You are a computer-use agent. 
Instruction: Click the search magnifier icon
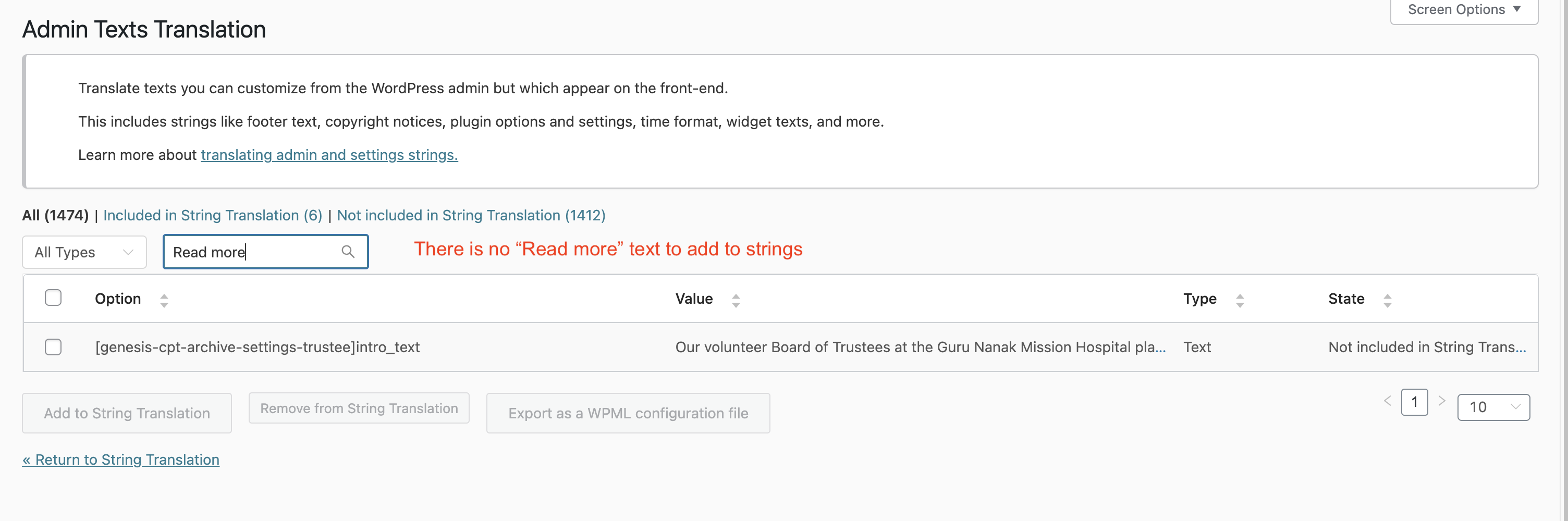[348, 251]
